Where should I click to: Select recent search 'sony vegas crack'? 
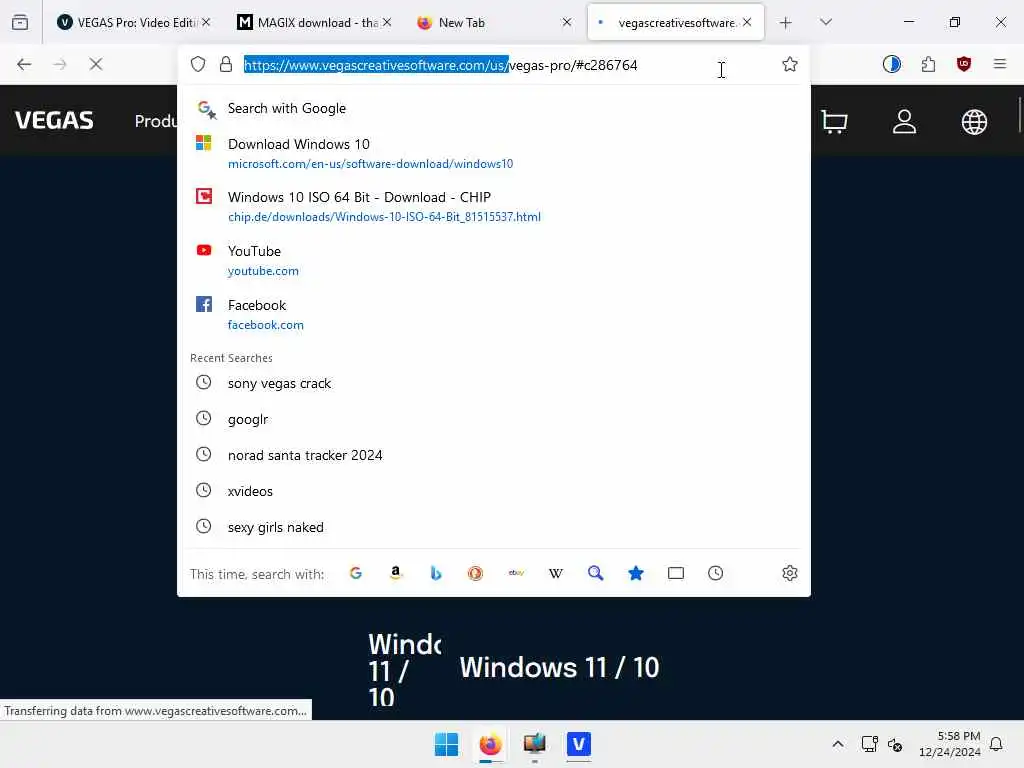click(494, 383)
